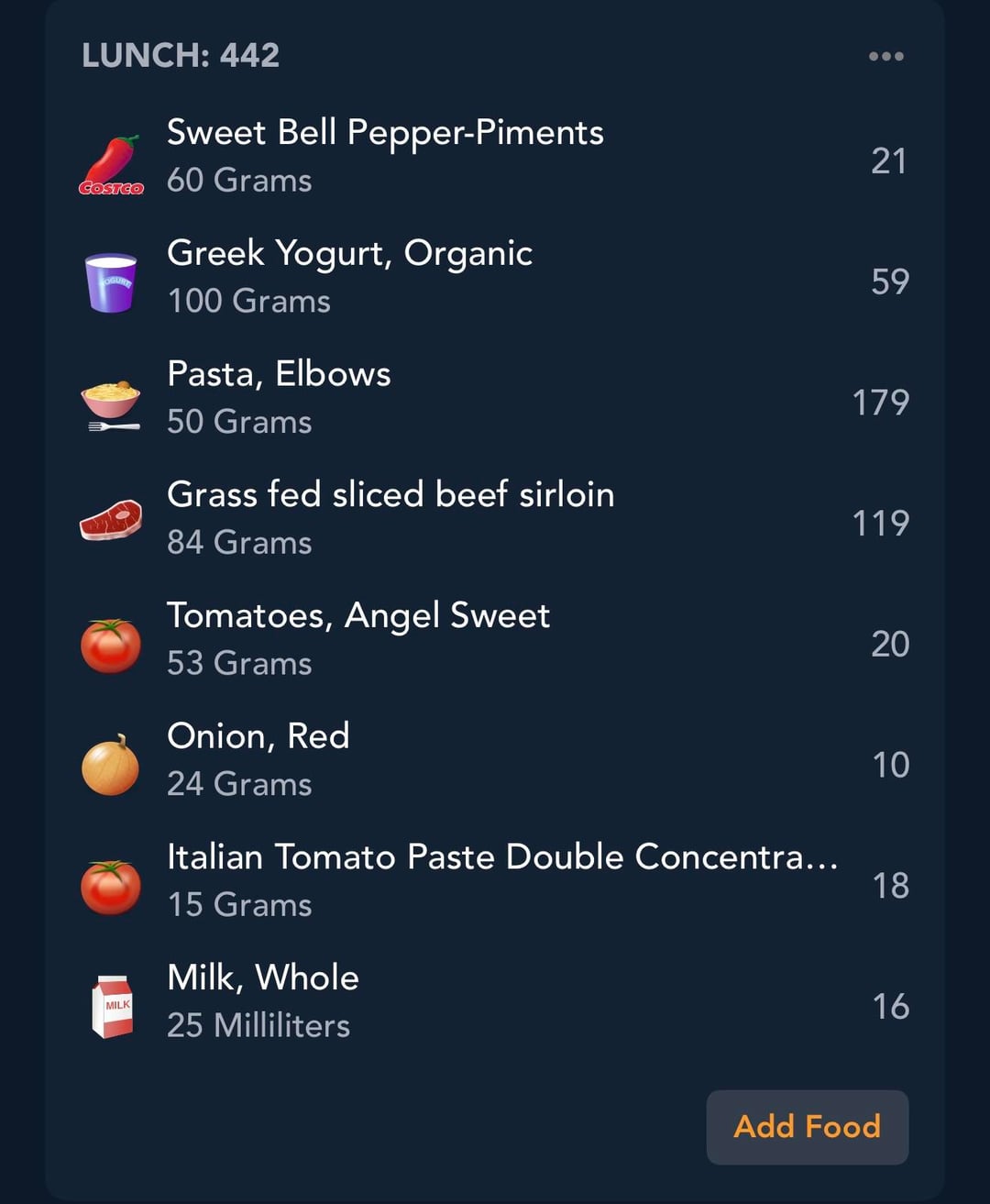Open Grass fed sliced beef sirloin
Image resolution: width=990 pixels, height=1204 pixels.
(x=390, y=495)
